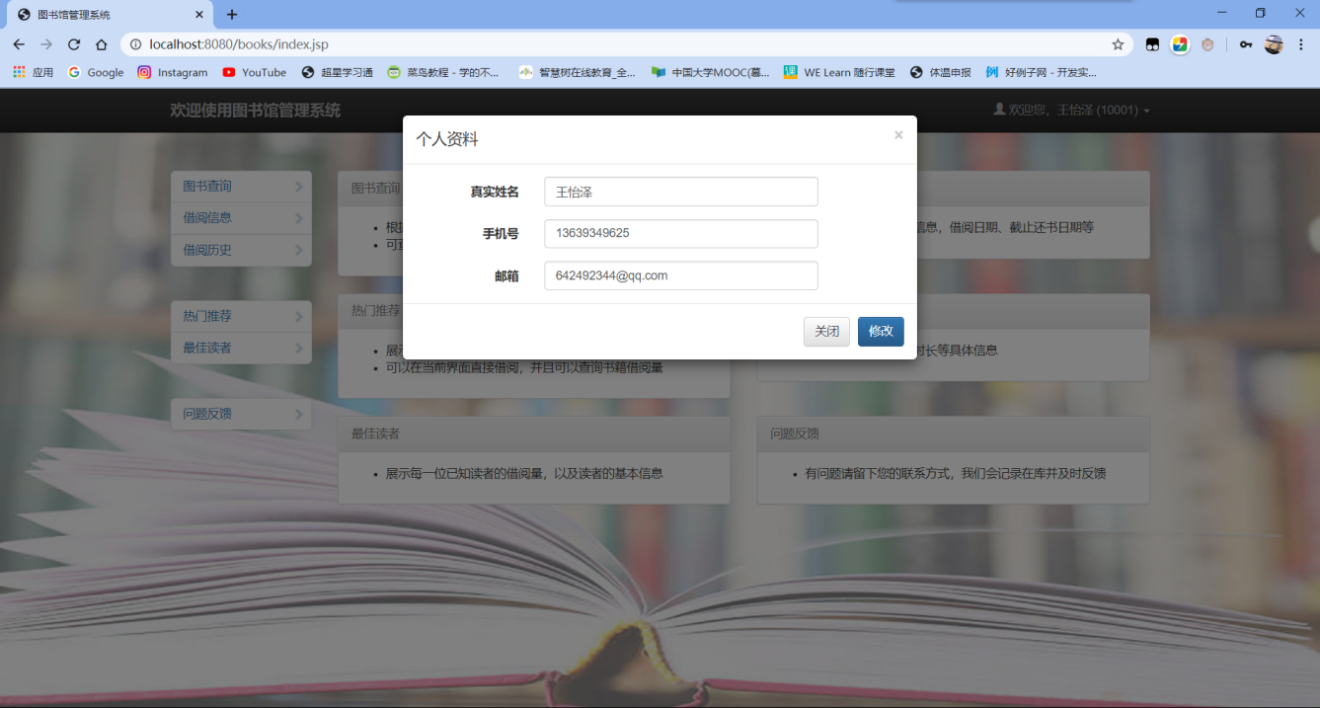Open the 超星学习通 bookmark
The width and height of the screenshot is (1320, 708).
337,72
